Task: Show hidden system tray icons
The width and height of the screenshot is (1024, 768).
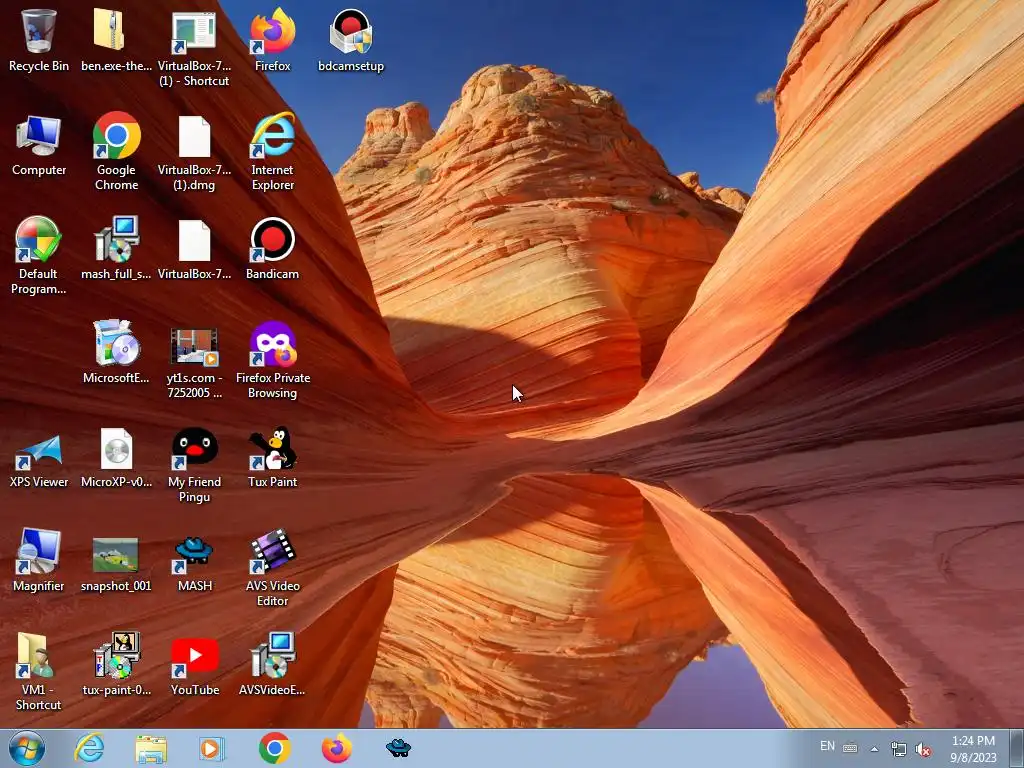Action: 874,749
